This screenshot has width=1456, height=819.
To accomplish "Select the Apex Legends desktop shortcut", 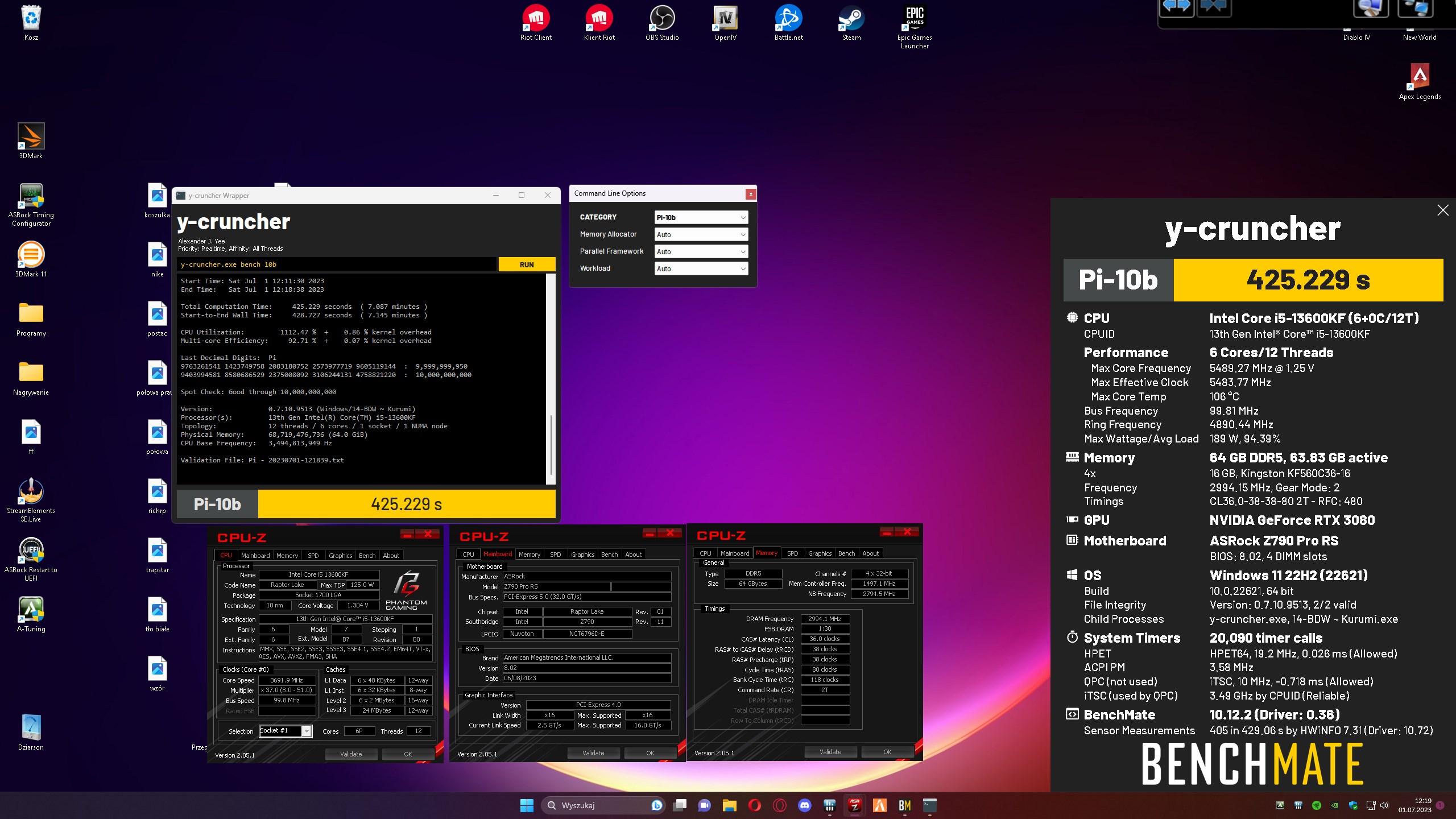I will pos(1420,82).
